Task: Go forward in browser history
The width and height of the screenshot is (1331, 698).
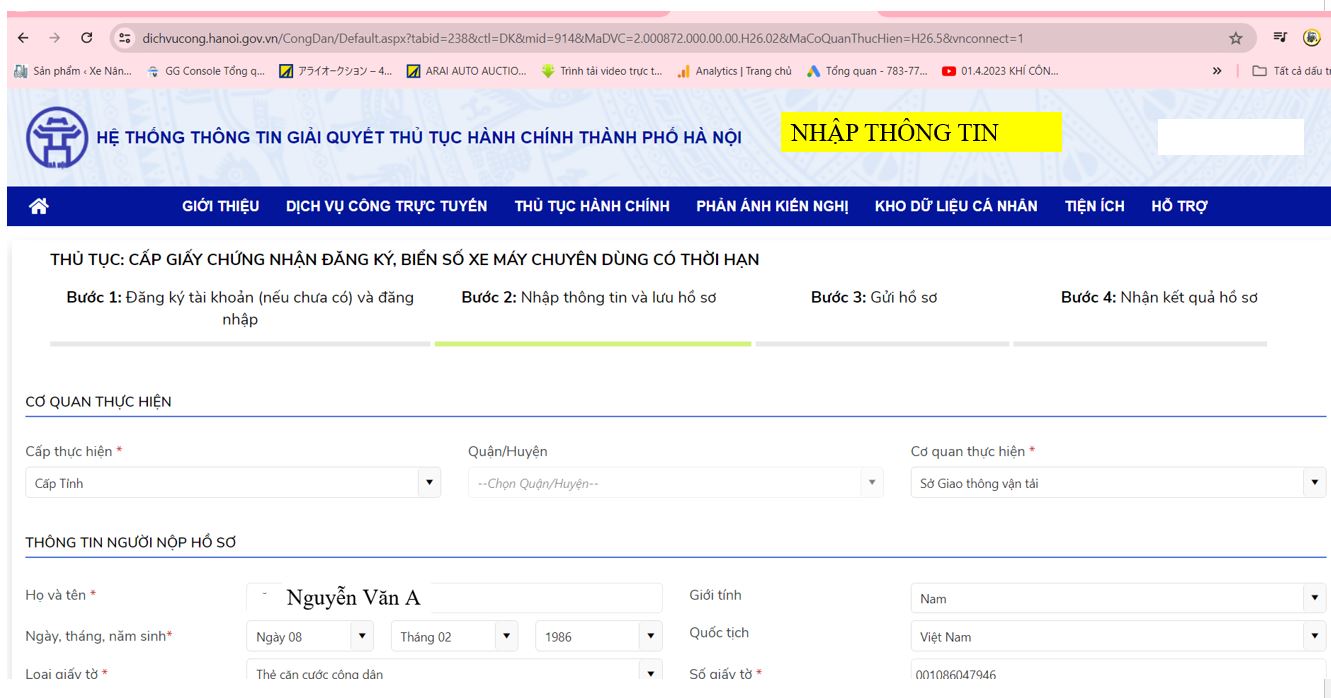Action: [x=54, y=38]
